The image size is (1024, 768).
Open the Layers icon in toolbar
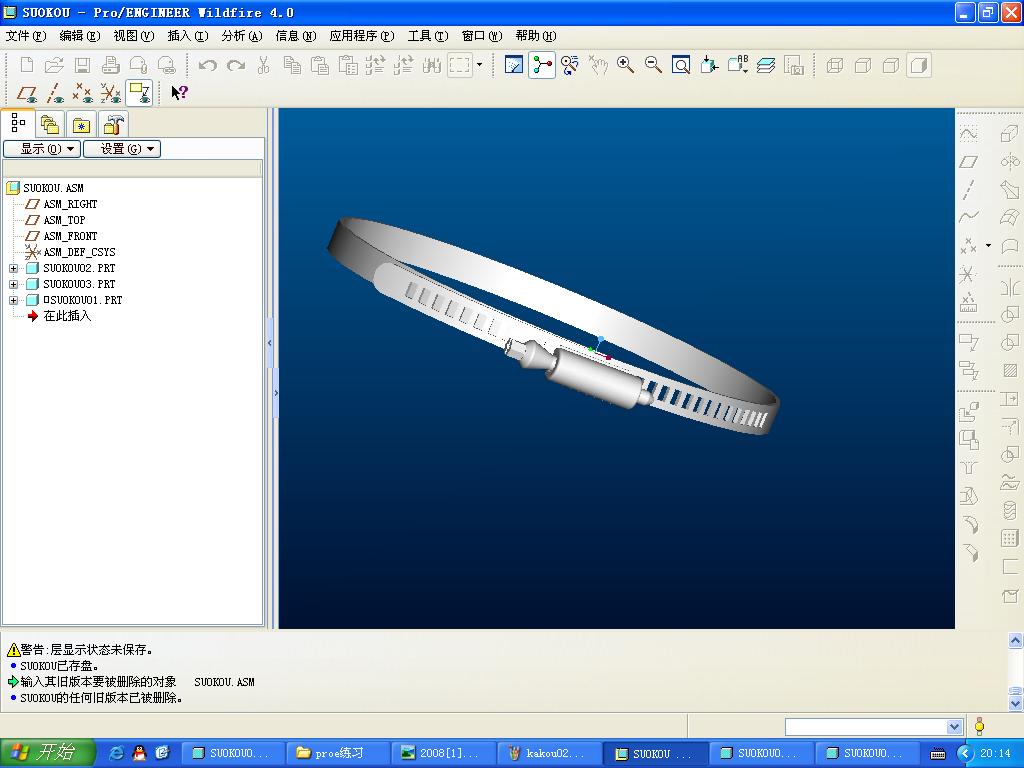[x=765, y=65]
